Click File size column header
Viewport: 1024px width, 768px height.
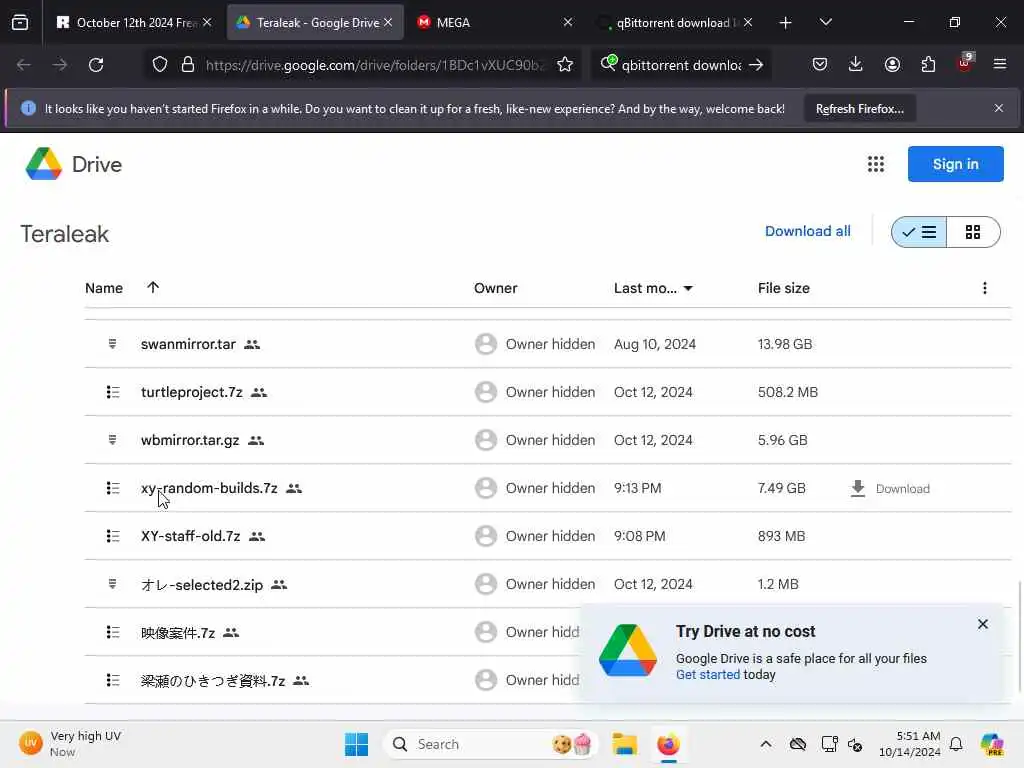784,288
